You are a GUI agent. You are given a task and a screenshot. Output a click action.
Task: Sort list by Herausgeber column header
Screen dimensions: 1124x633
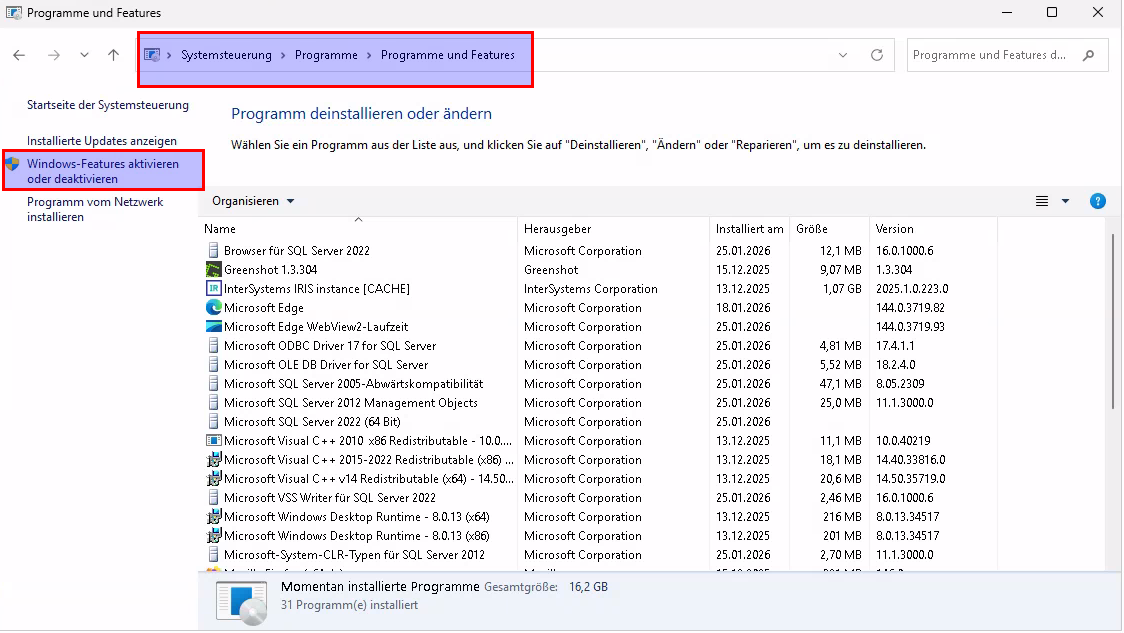[x=557, y=229]
